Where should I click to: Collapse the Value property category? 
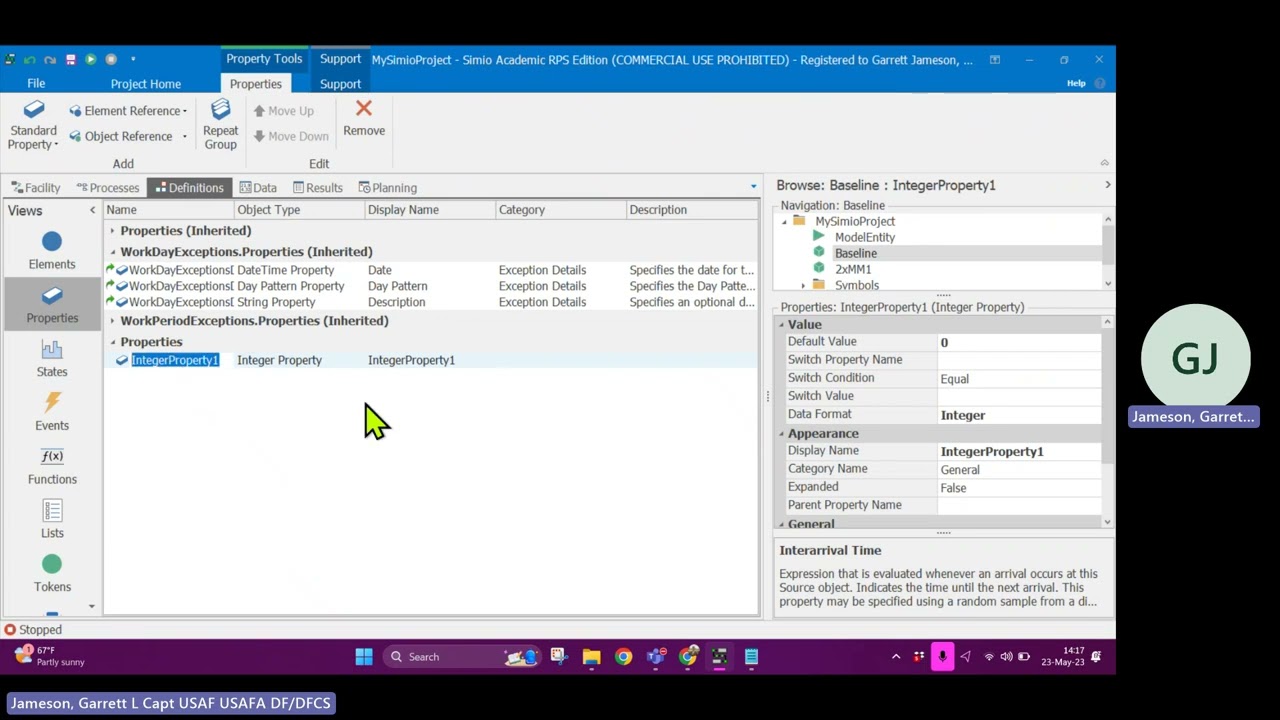tap(781, 325)
